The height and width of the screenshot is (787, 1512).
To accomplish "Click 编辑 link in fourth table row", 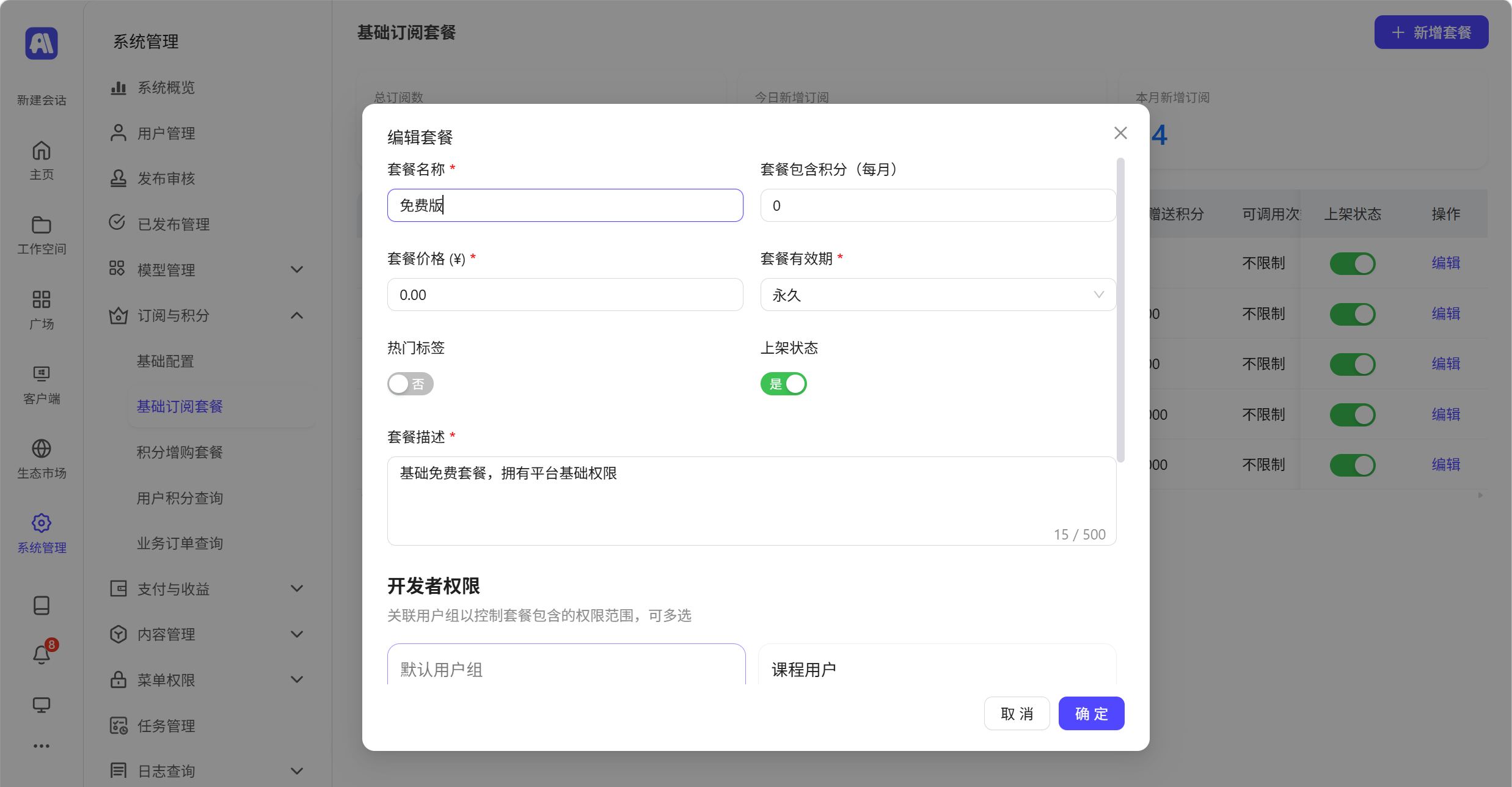I will (x=1446, y=415).
